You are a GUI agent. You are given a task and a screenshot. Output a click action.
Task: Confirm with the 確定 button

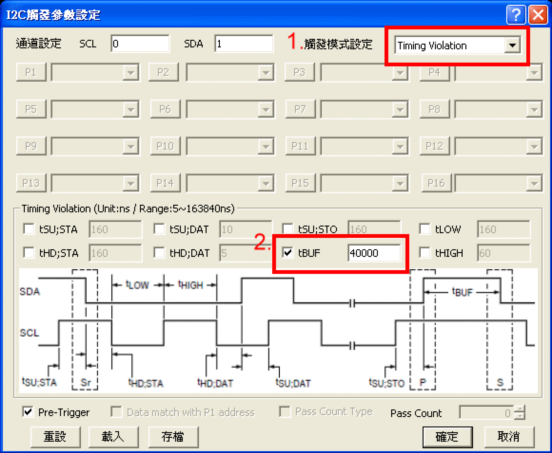tap(447, 437)
